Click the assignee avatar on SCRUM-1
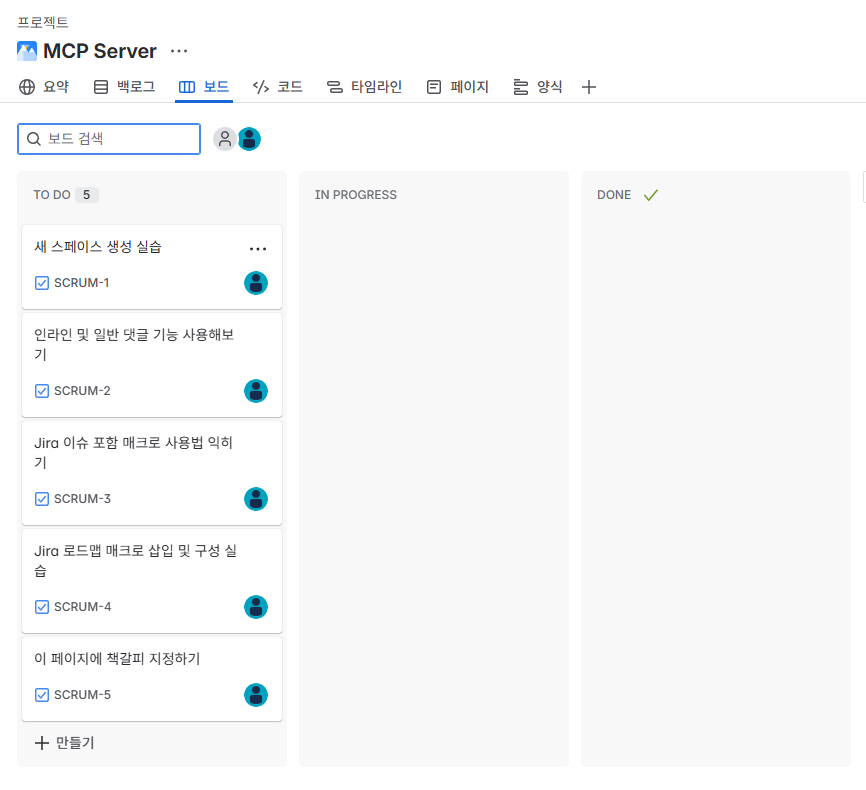This screenshot has height=790, width=866. (x=256, y=283)
